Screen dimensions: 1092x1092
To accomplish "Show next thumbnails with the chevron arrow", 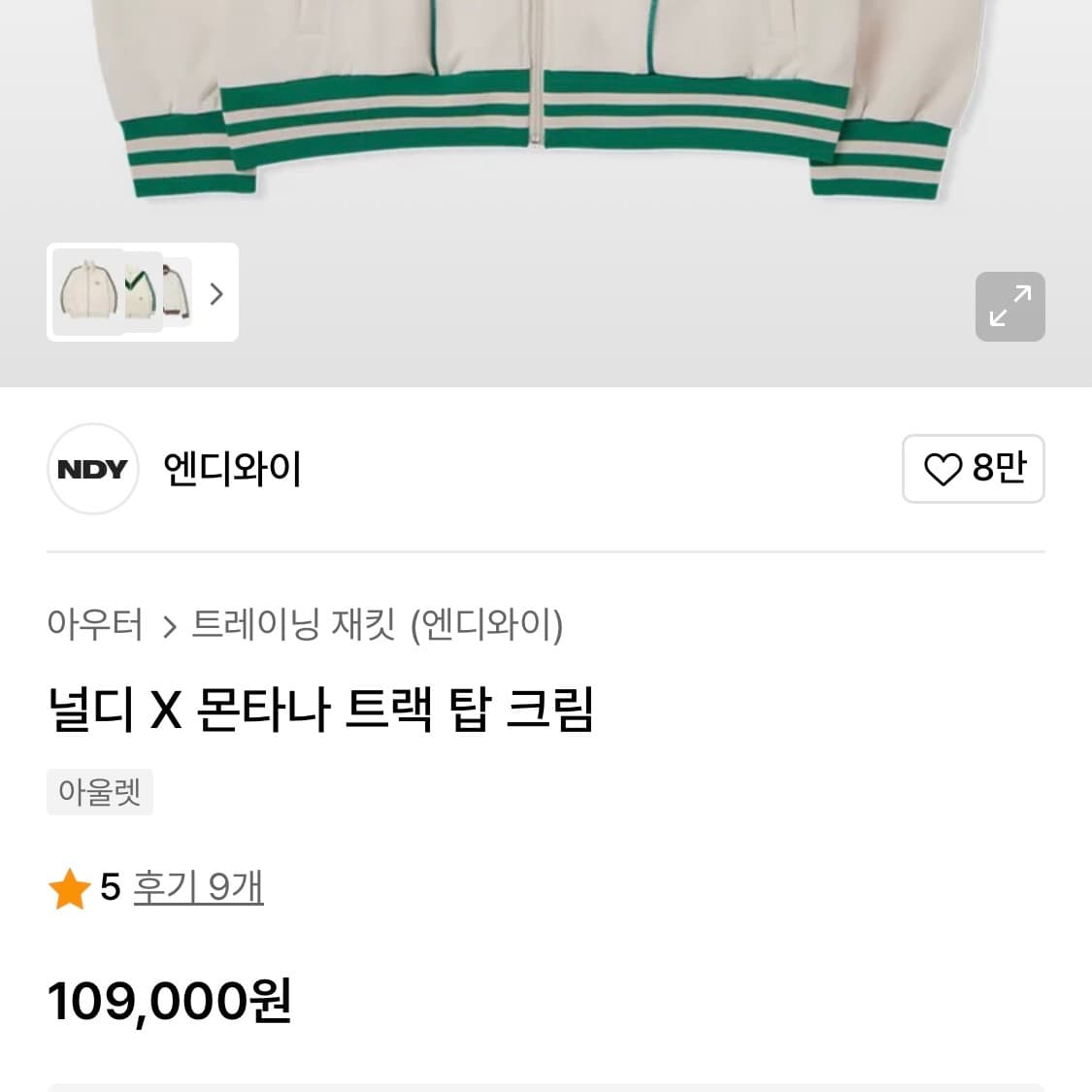I will [216, 293].
